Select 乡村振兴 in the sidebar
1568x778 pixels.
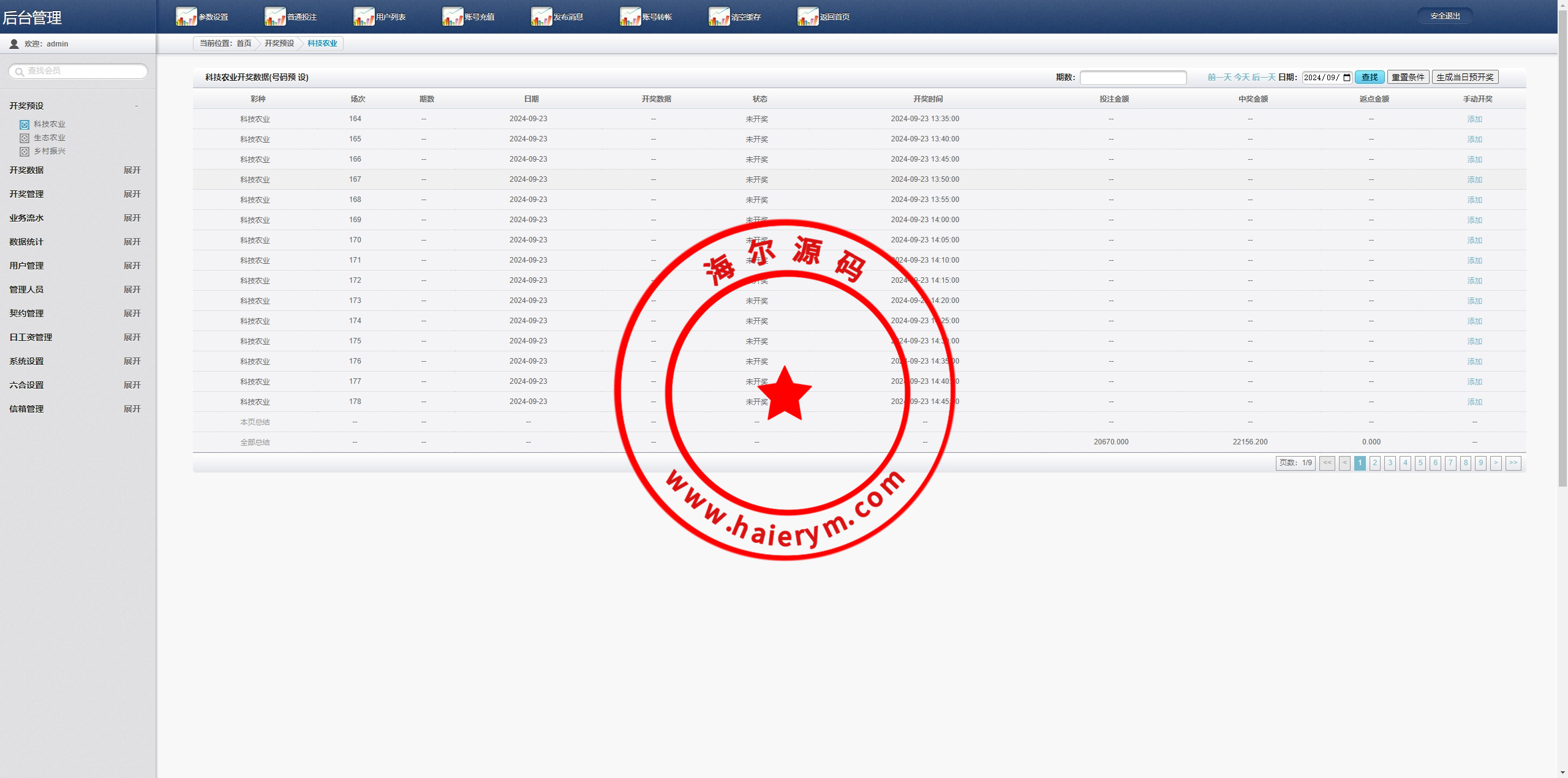point(49,151)
